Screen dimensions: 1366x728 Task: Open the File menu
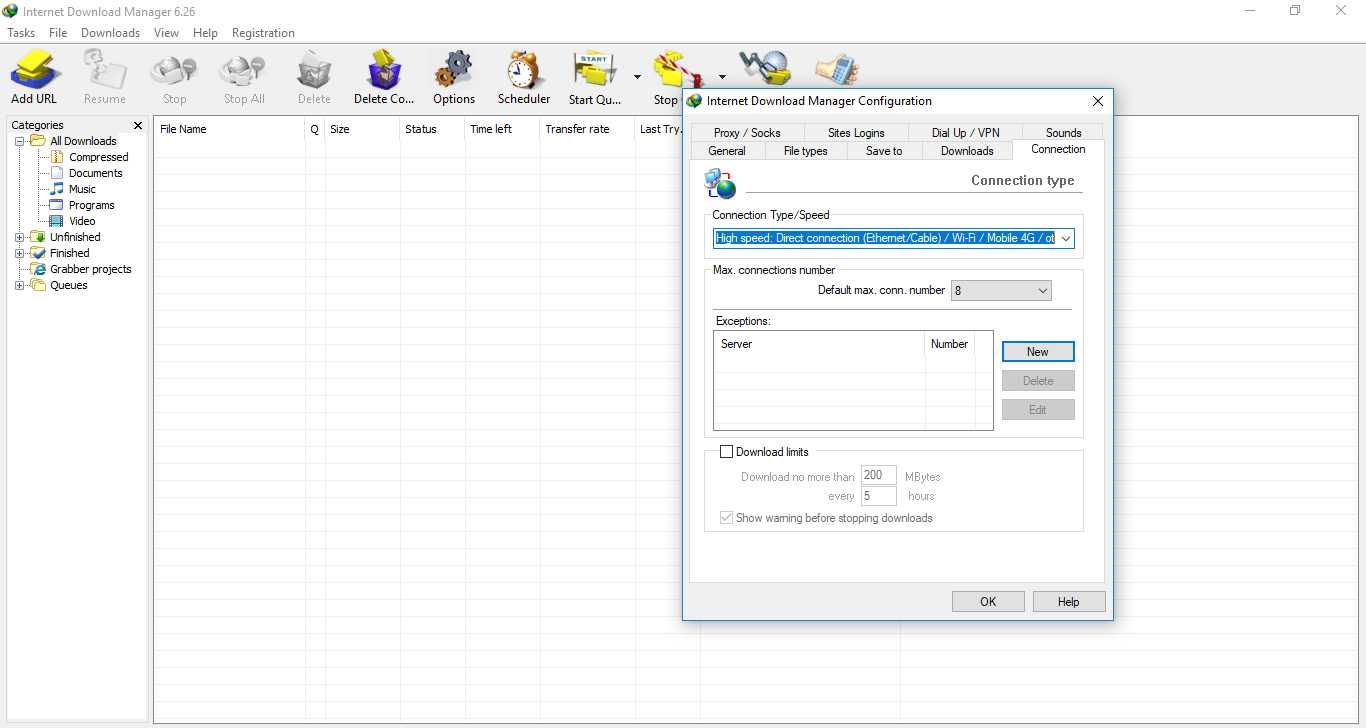pos(58,33)
